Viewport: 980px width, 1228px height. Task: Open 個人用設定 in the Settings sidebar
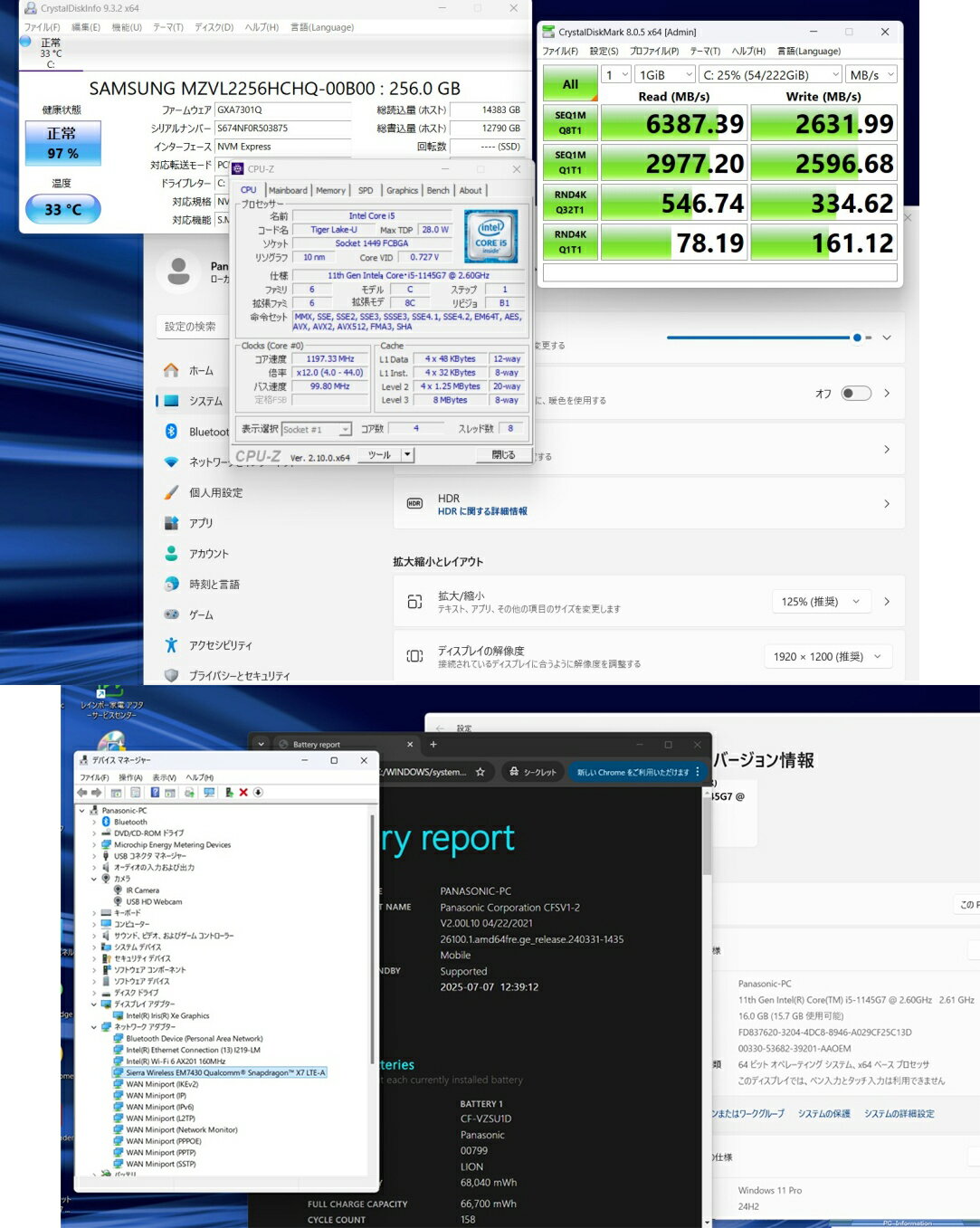(x=215, y=493)
